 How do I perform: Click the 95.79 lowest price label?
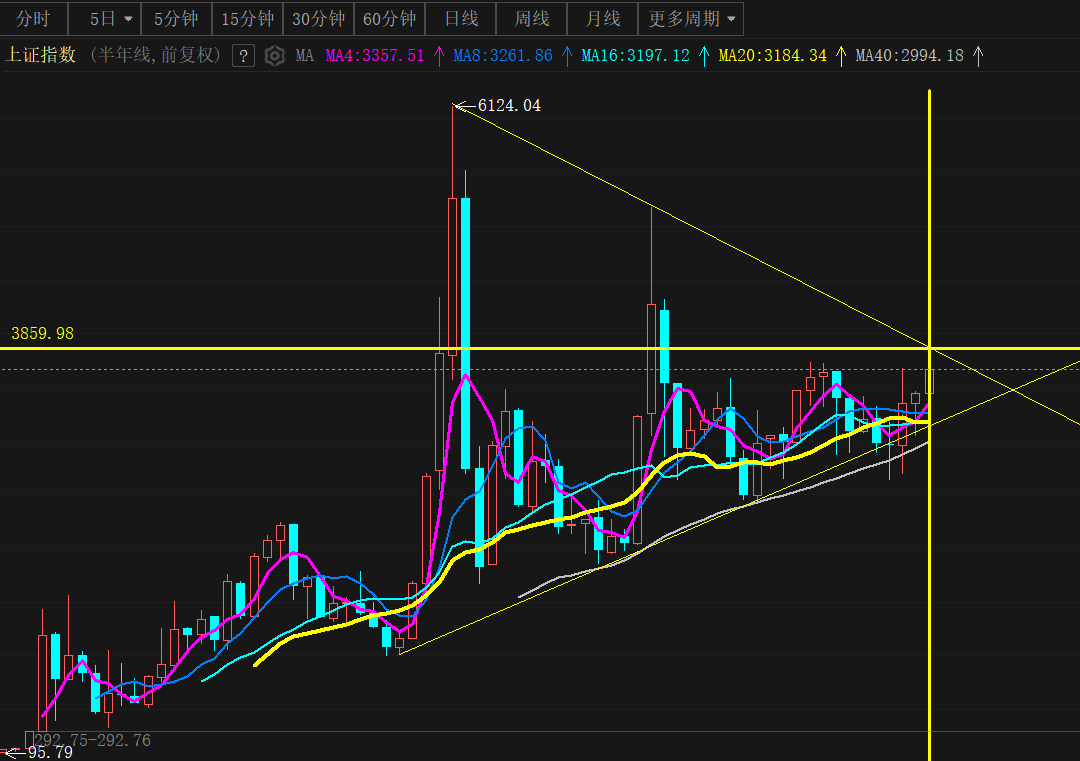(x=50, y=753)
